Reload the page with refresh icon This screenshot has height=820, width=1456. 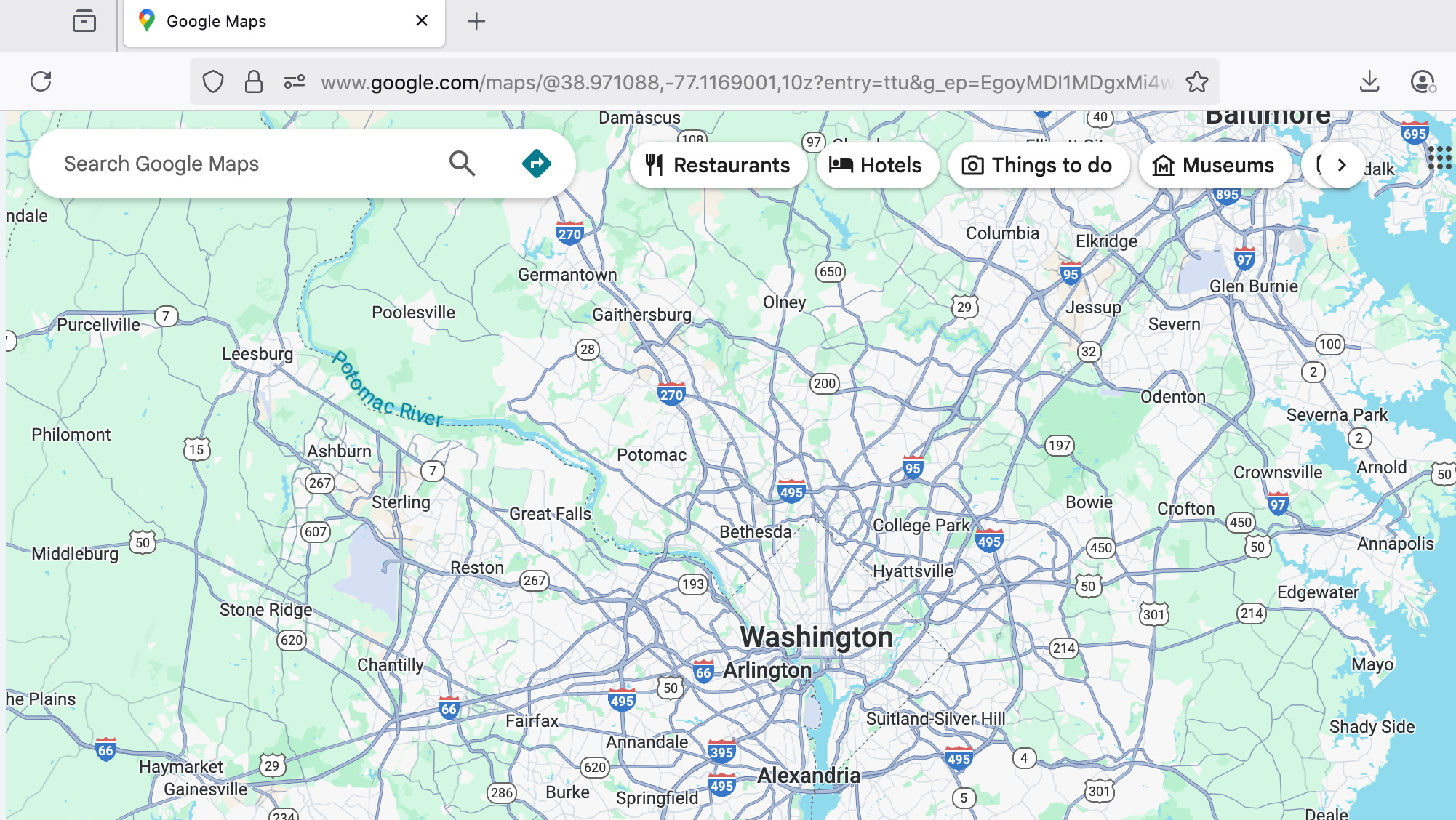41,81
